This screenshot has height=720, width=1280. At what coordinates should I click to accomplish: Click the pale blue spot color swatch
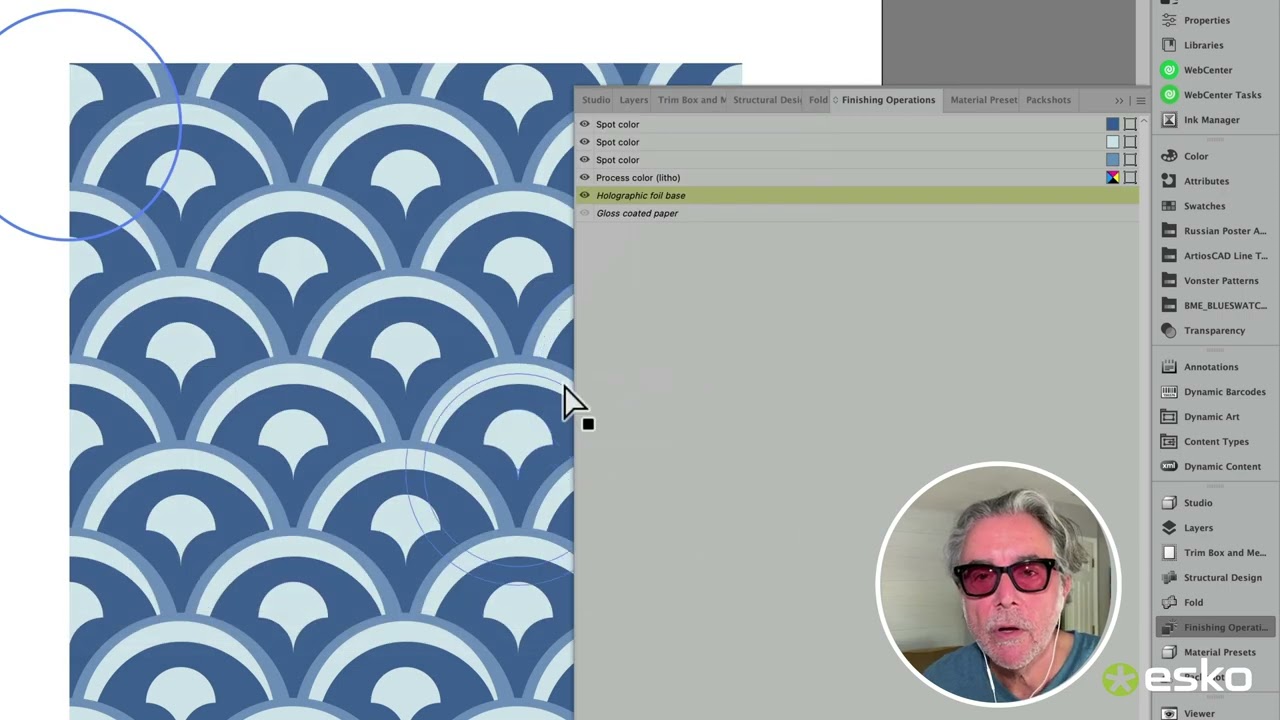tap(1113, 142)
